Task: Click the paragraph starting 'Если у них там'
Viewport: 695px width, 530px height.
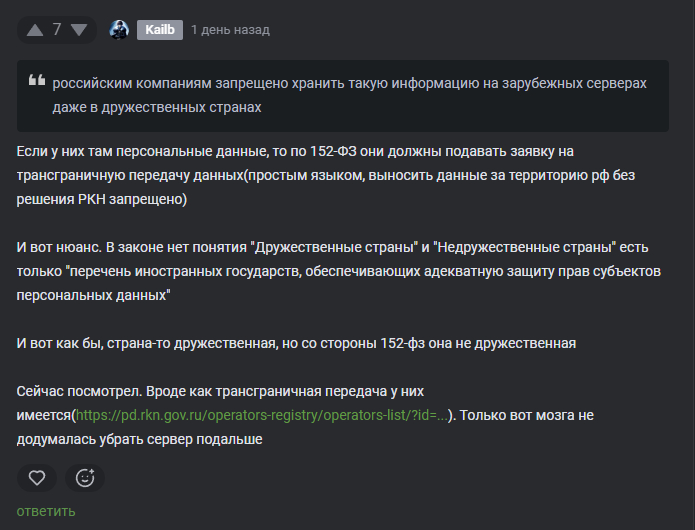Action: point(326,175)
